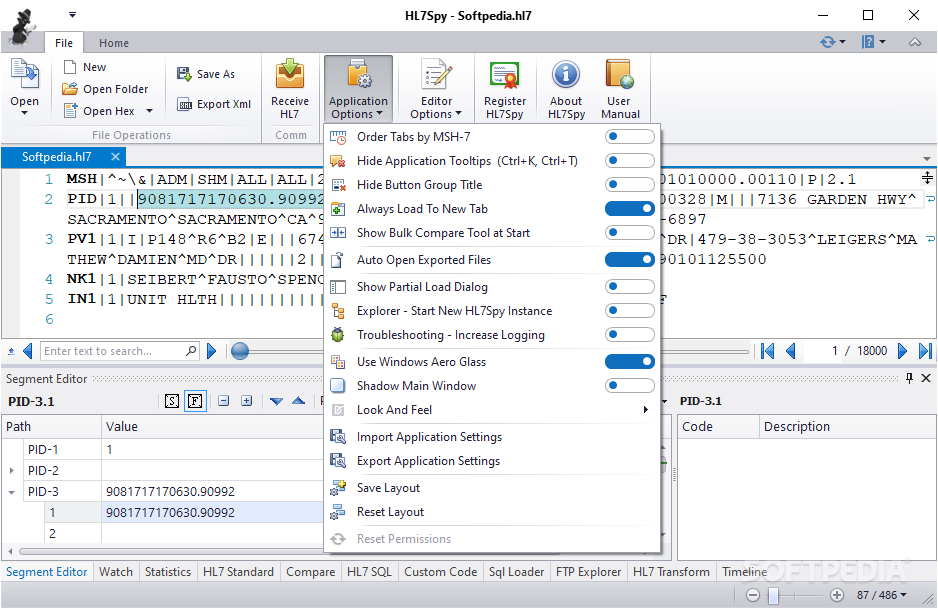Screen dimensions: 938x609
Task: Click the blue up triangle icon
Action: pos(299,401)
